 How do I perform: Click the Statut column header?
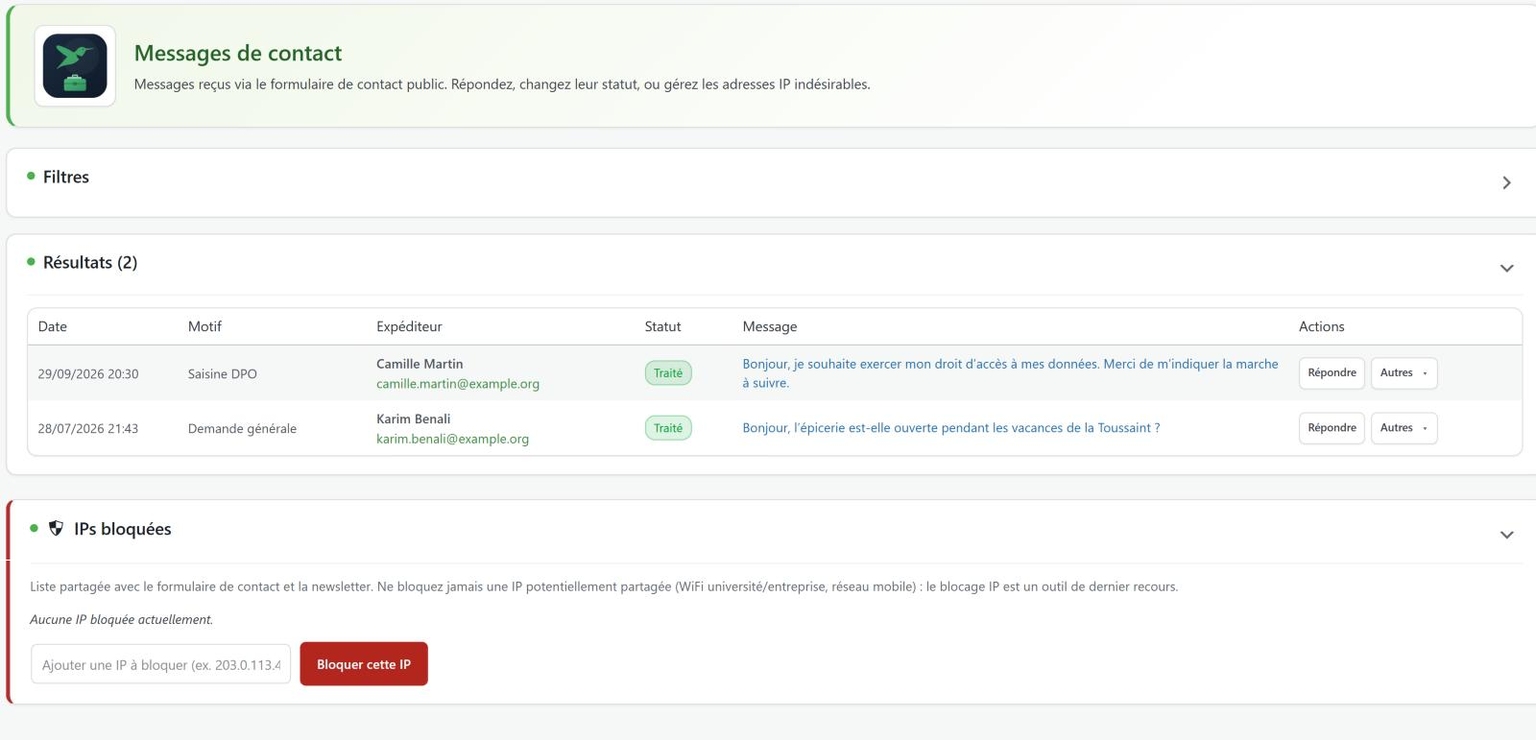[x=663, y=326]
